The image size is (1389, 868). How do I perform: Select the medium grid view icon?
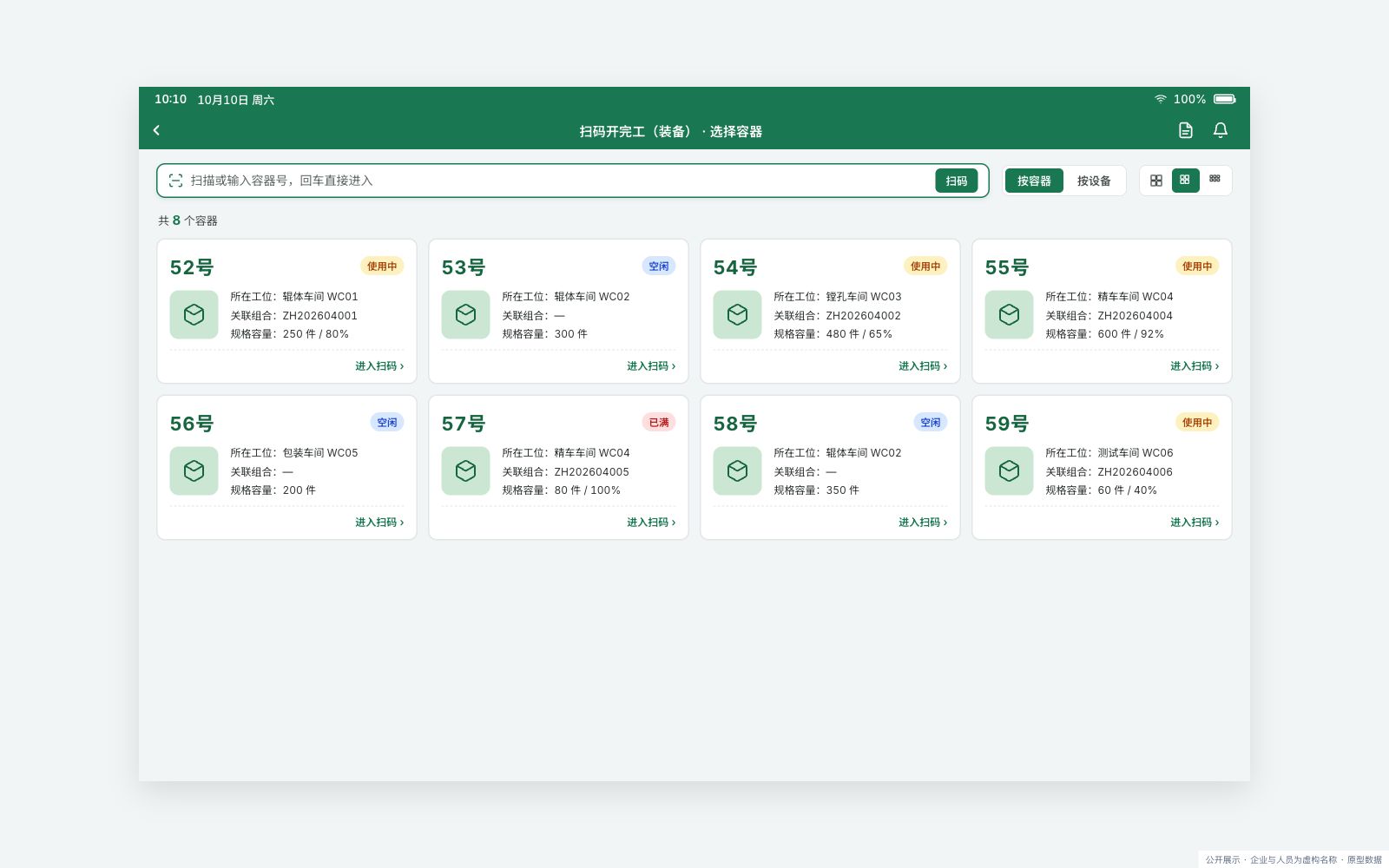tap(1185, 180)
